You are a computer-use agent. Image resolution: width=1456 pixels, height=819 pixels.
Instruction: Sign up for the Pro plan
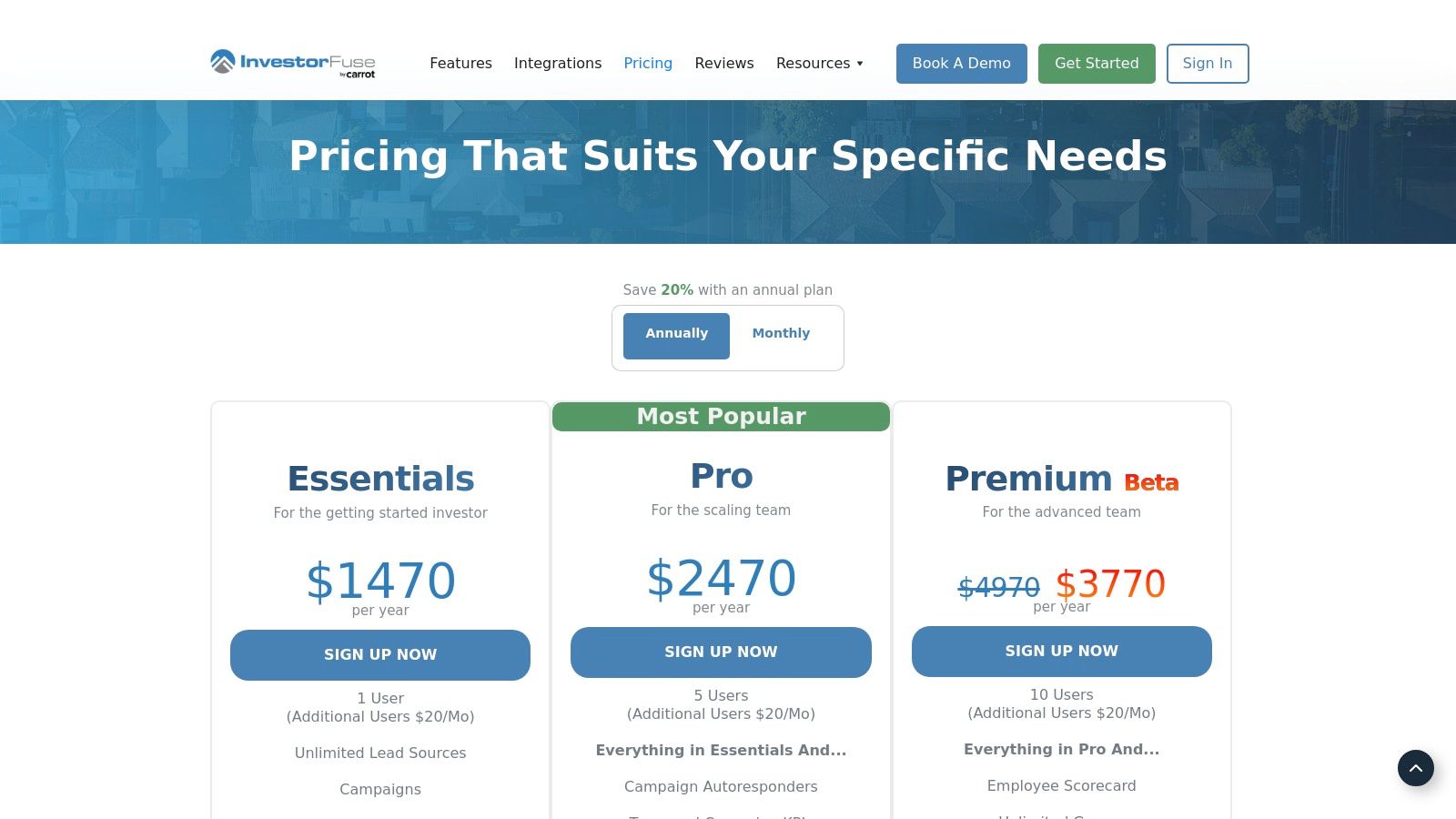[x=721, y=652]
